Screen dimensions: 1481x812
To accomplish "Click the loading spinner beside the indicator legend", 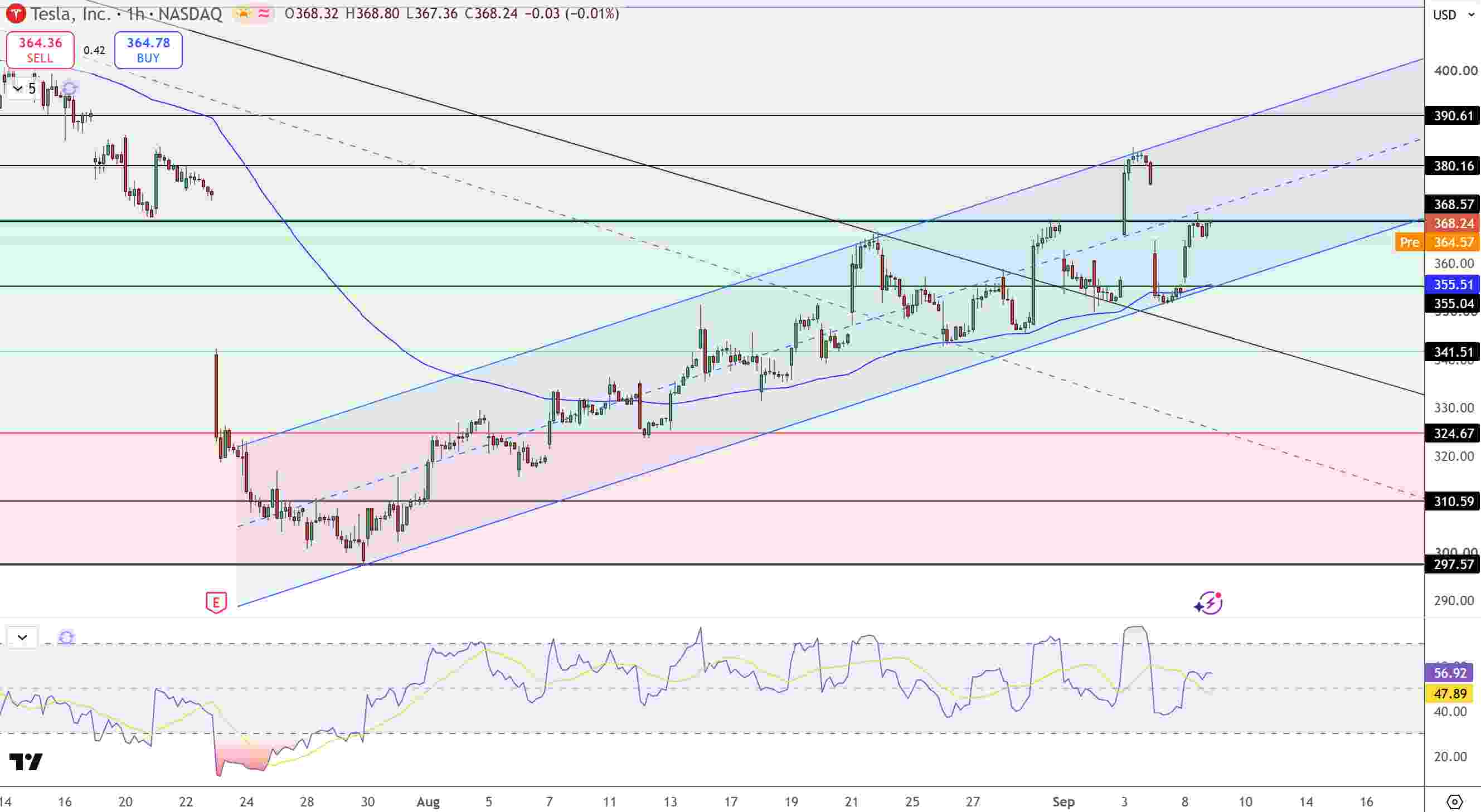I will pos(70,89).
